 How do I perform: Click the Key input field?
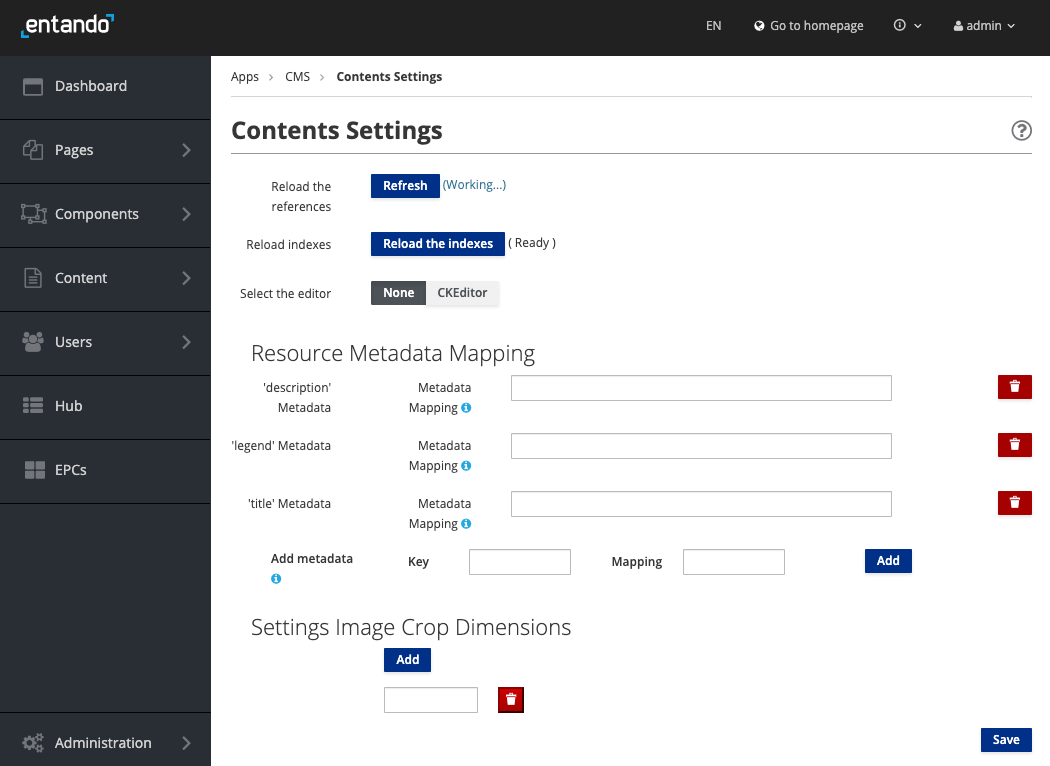point(520,562)
